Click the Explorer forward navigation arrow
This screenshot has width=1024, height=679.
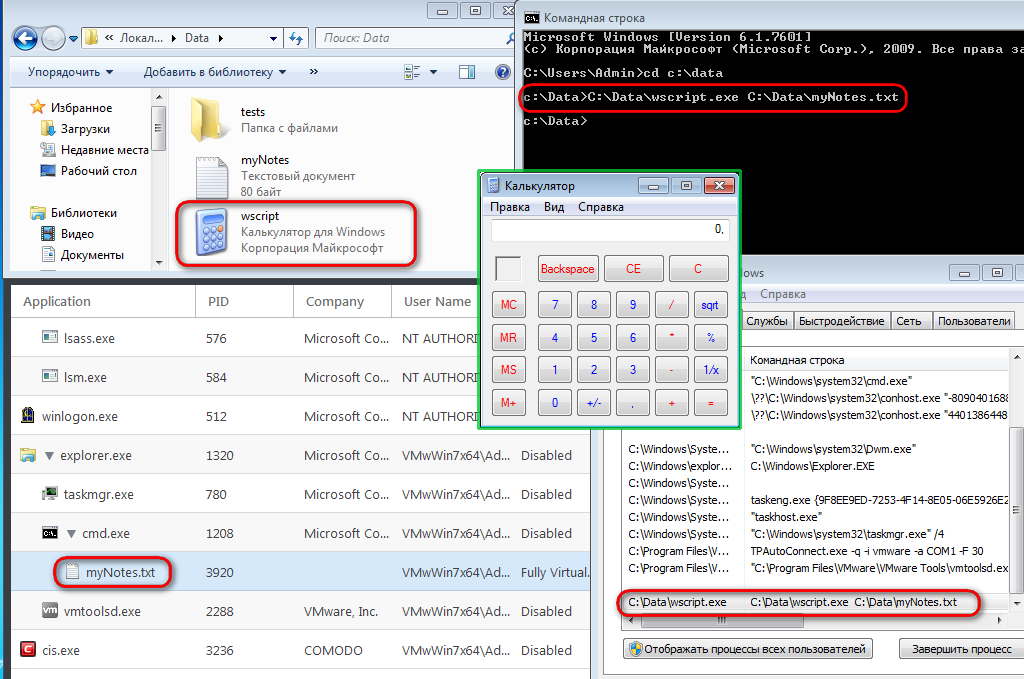click(x=53, y=39)
